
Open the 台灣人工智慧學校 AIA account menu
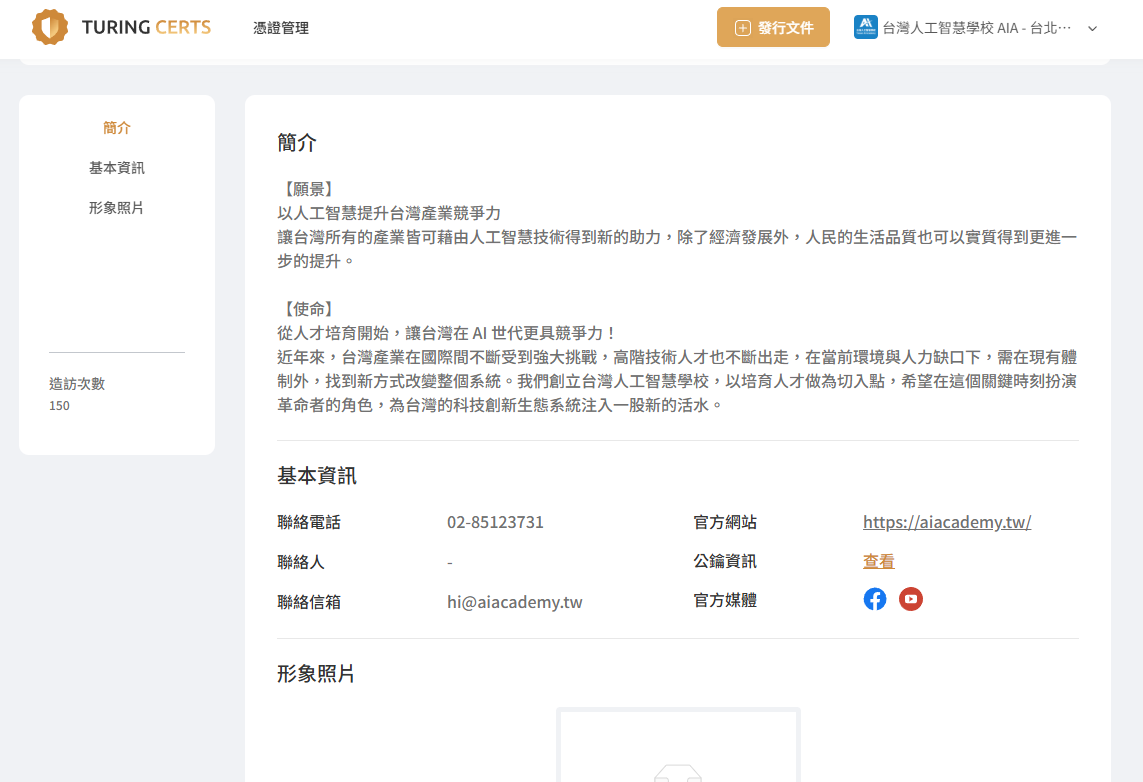point(976,28)
